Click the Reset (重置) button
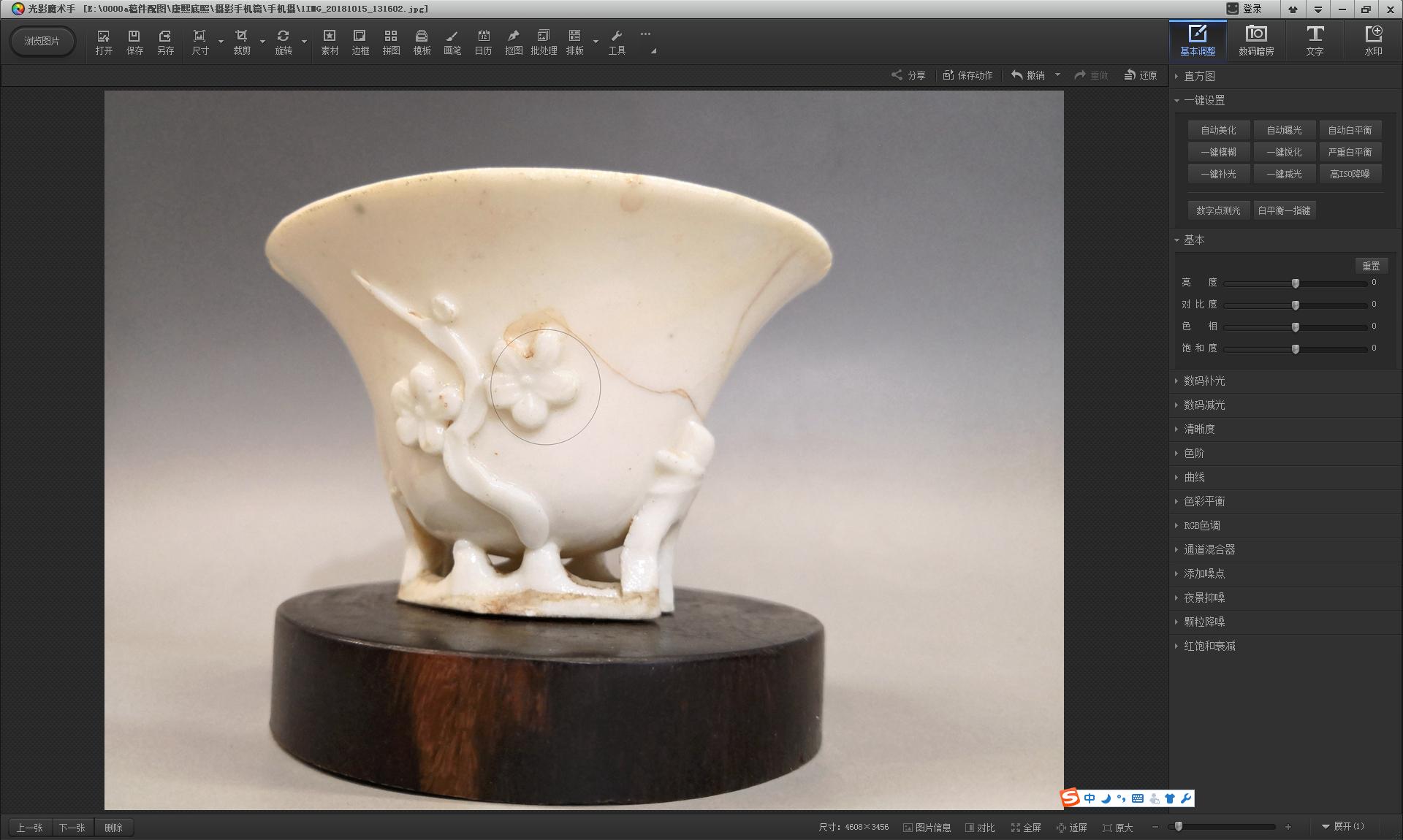 [x=1371, y=266]
